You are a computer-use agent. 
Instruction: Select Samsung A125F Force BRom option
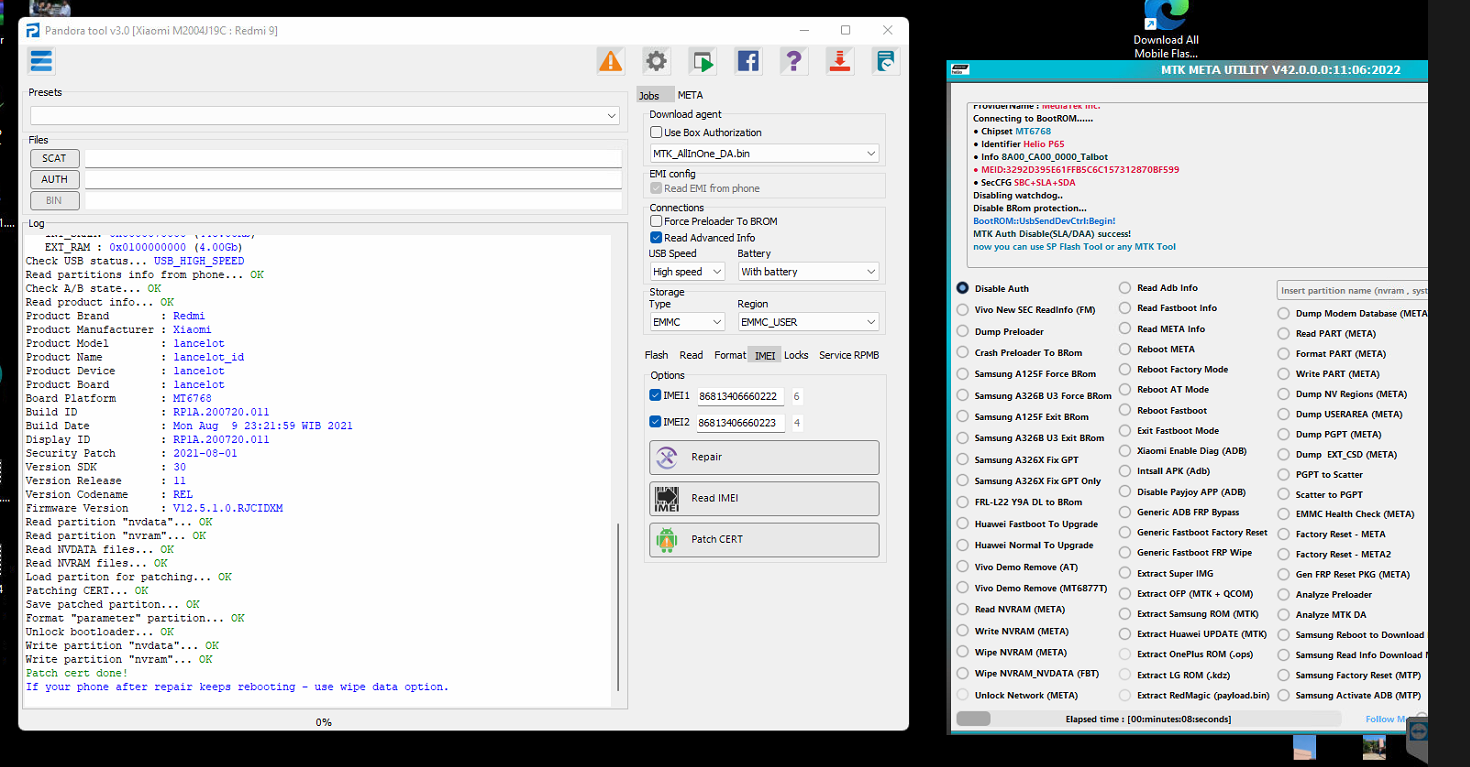coord(963,374)
